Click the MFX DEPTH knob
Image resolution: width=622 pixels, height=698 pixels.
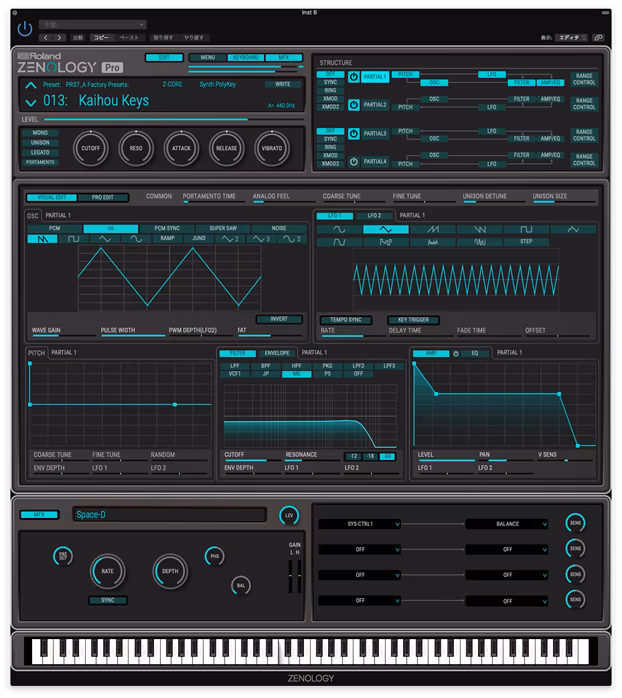[170, 571]
